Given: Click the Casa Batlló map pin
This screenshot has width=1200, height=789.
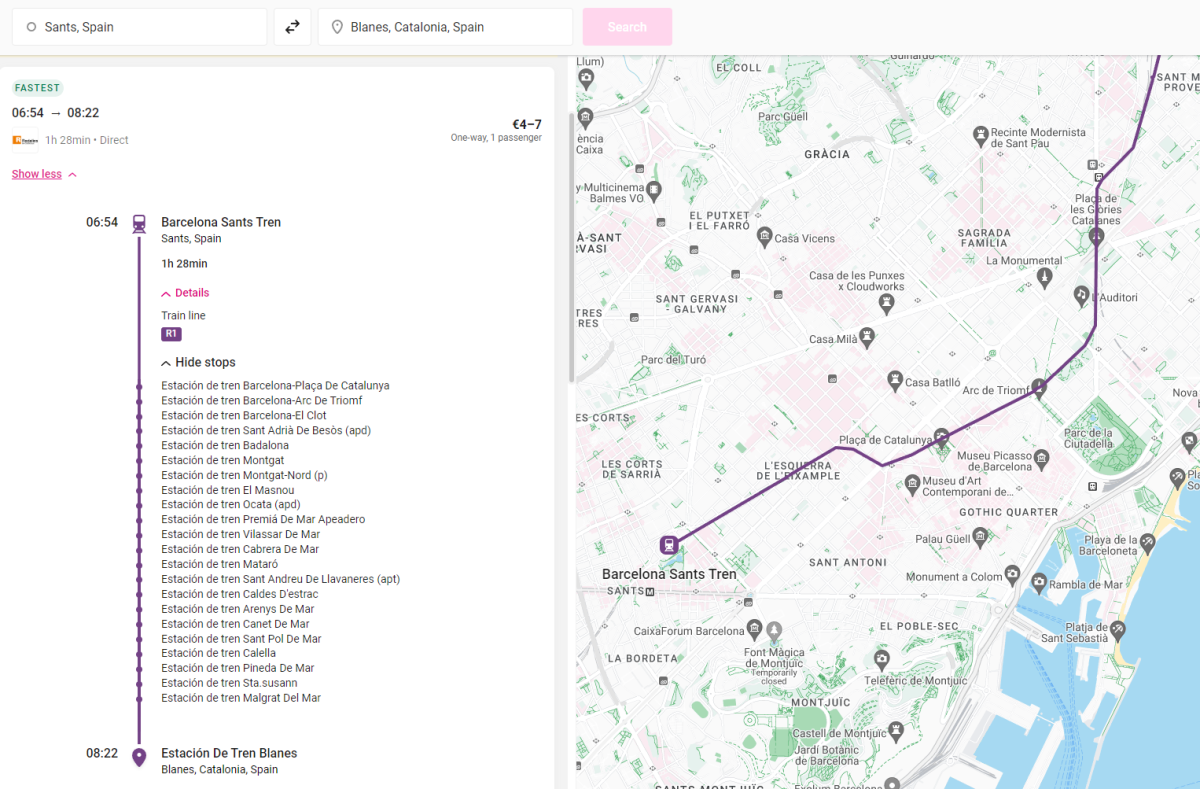Looking at the screenshot, I should tap(894, 381).
